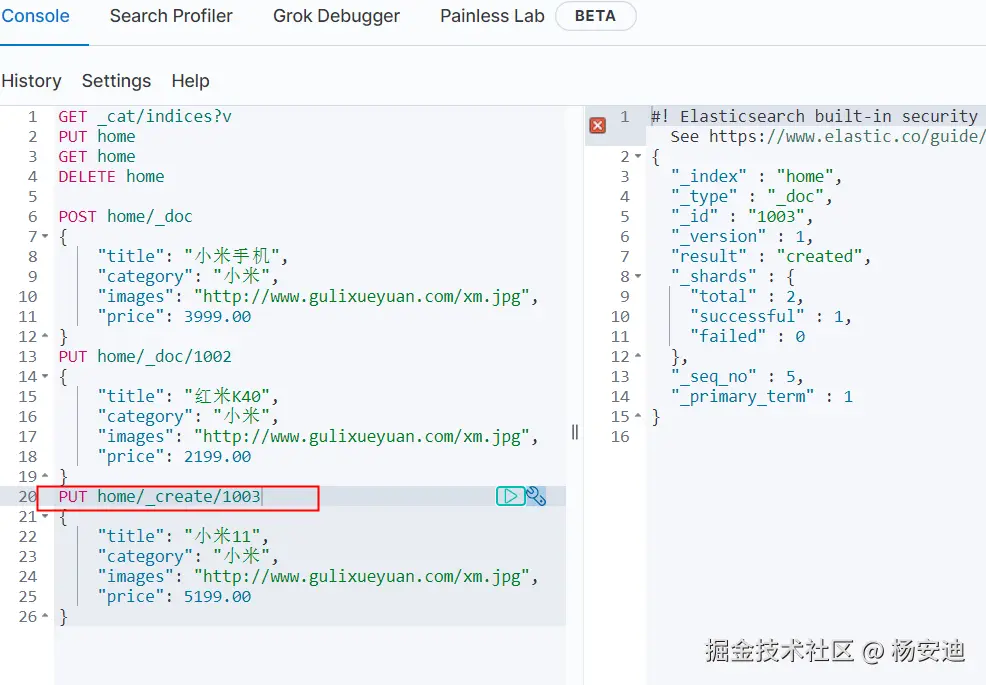Click the PUT home/_create/1003 request line
Screen dimensions: 986x685
point(159,496)
